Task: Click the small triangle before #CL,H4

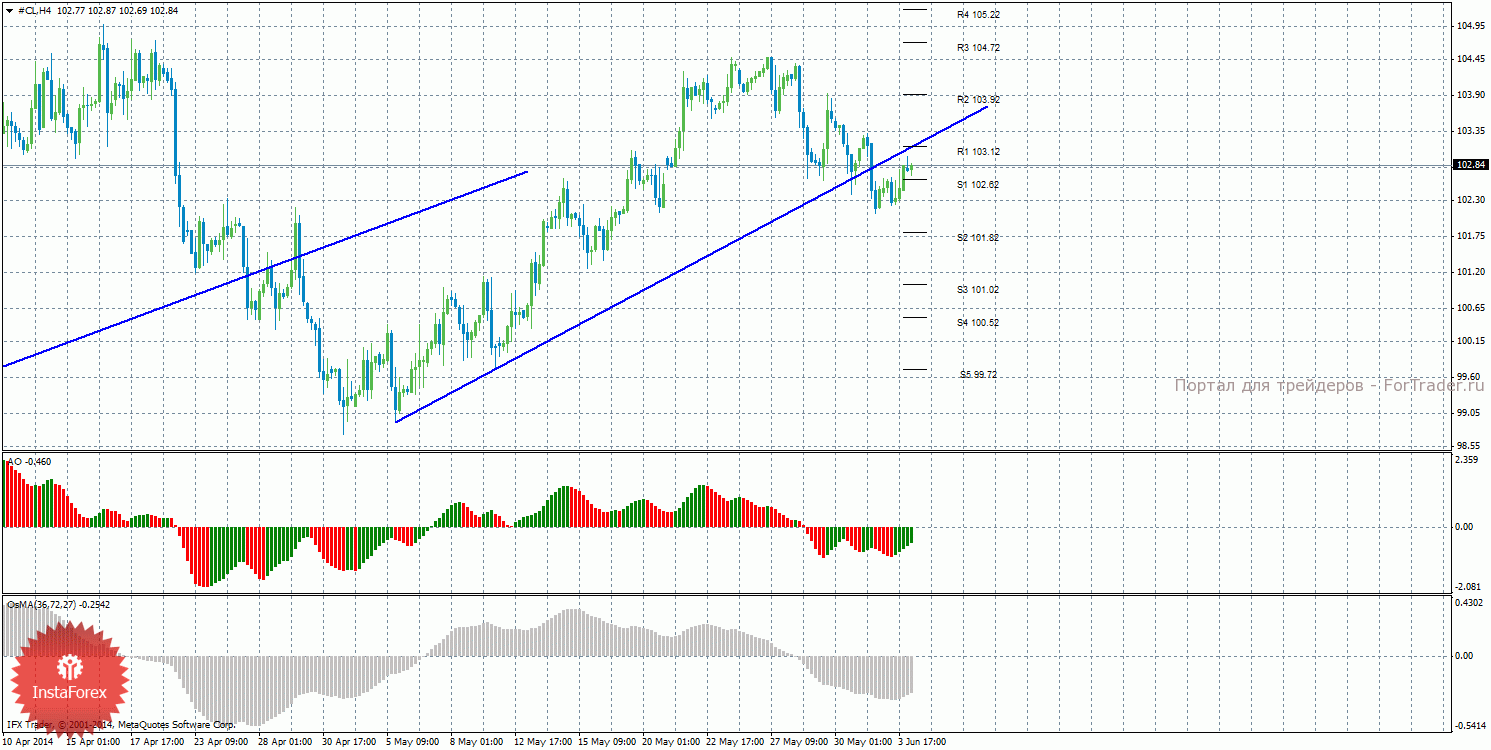Action: tap(11, 10)
